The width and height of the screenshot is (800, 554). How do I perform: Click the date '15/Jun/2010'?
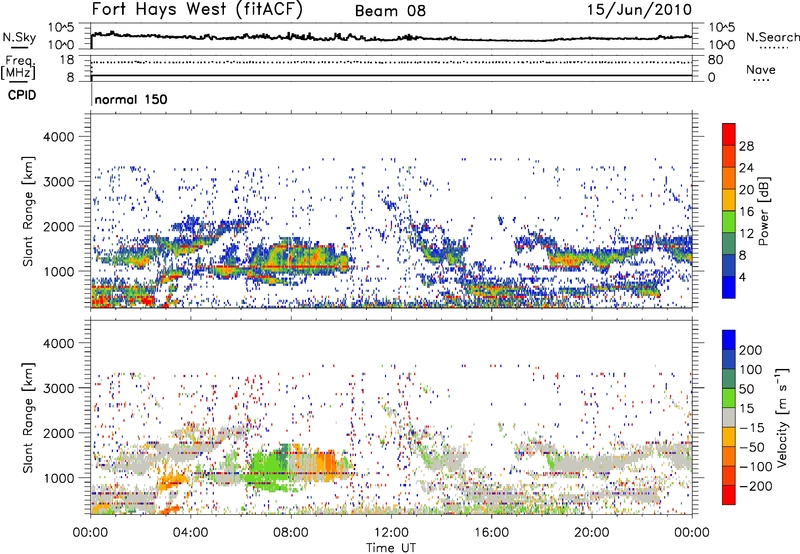tap(639, 10)
